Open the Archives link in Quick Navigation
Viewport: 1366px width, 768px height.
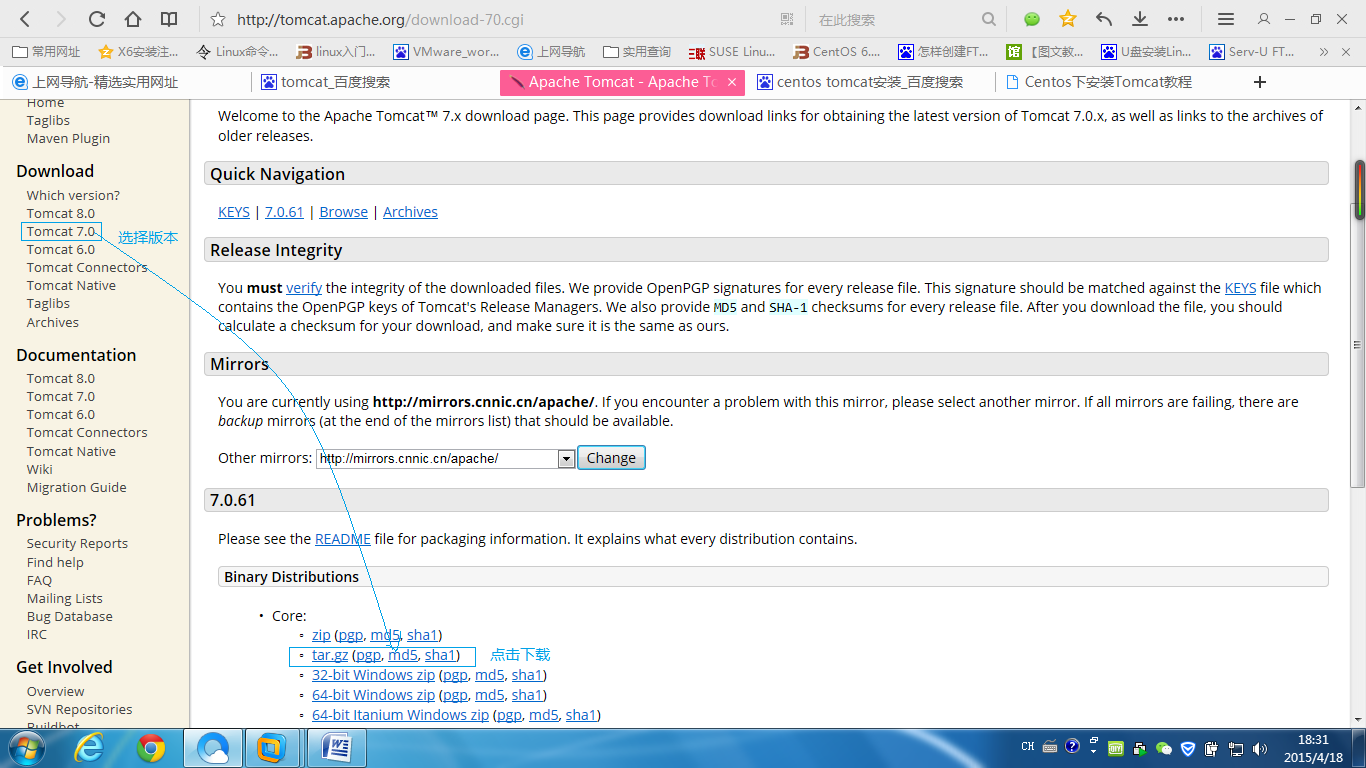[x=410, y=212]
